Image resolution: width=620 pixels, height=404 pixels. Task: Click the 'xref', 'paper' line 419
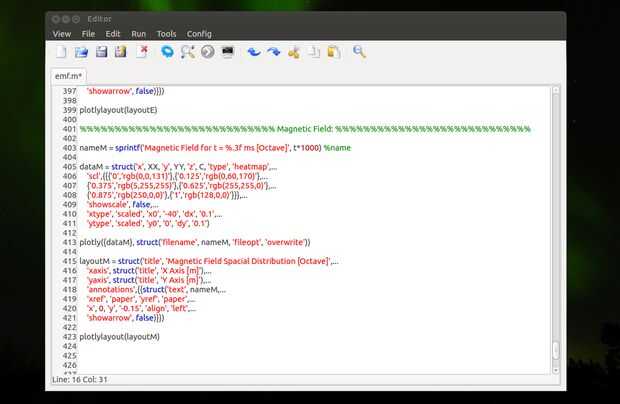pos(141,299)
